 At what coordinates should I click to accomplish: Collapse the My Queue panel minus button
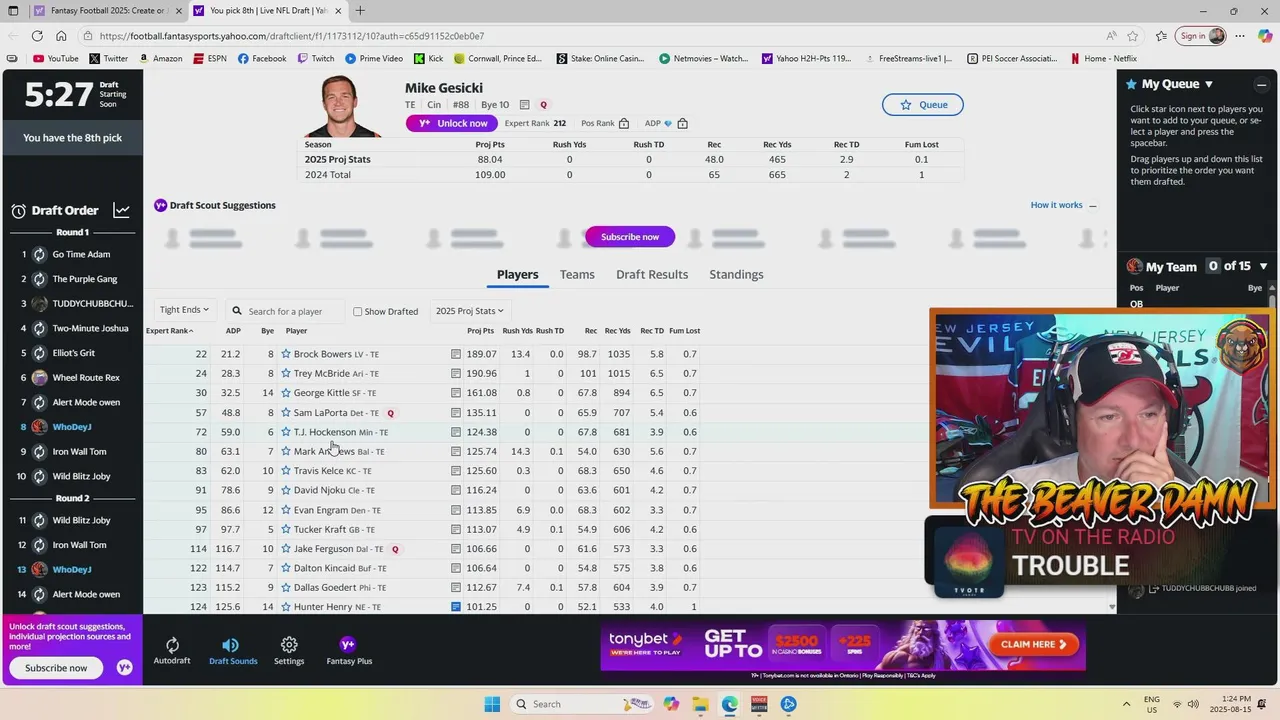pos(1262,85)
